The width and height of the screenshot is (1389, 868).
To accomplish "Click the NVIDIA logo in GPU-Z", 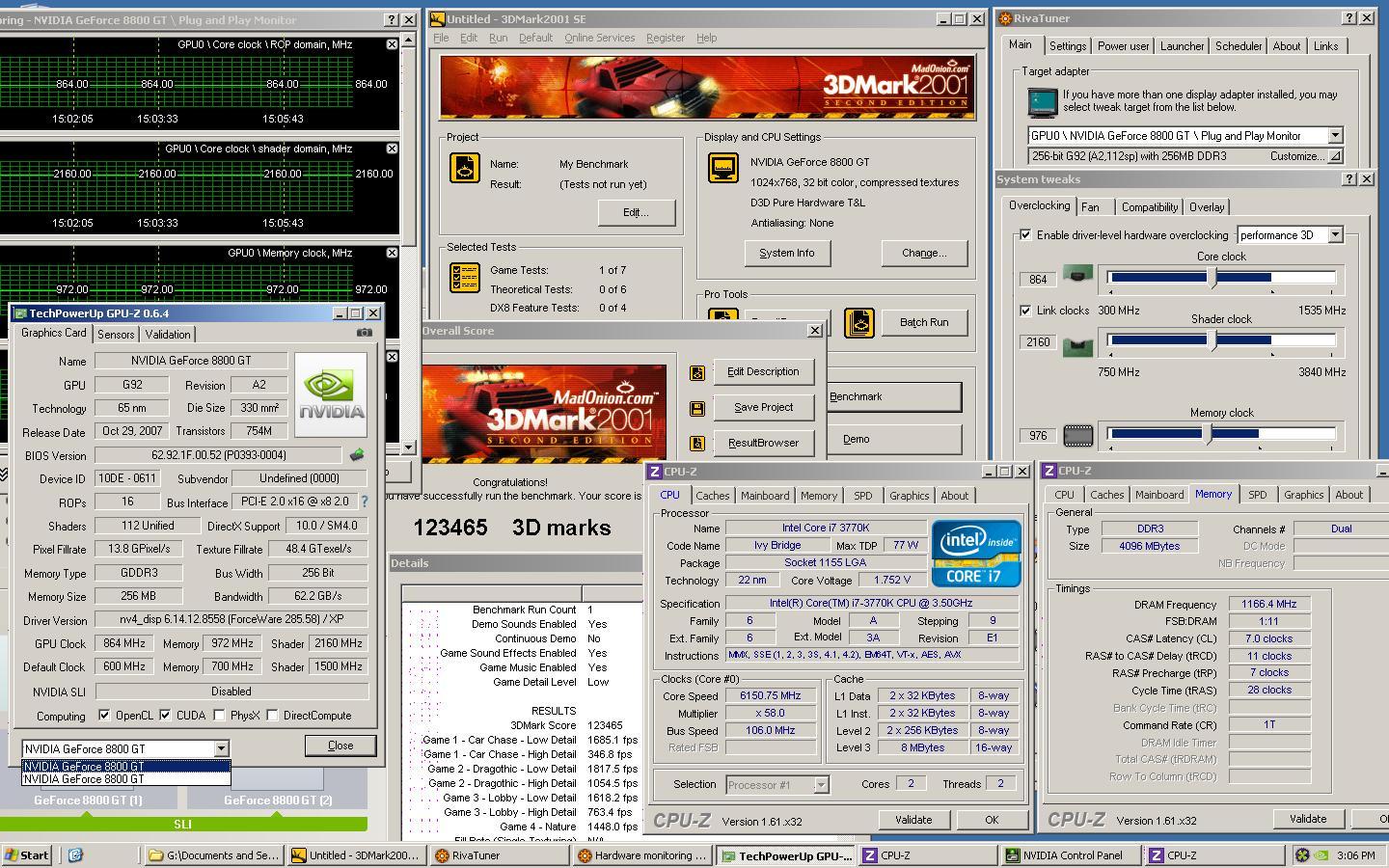I will click(331, 394).
